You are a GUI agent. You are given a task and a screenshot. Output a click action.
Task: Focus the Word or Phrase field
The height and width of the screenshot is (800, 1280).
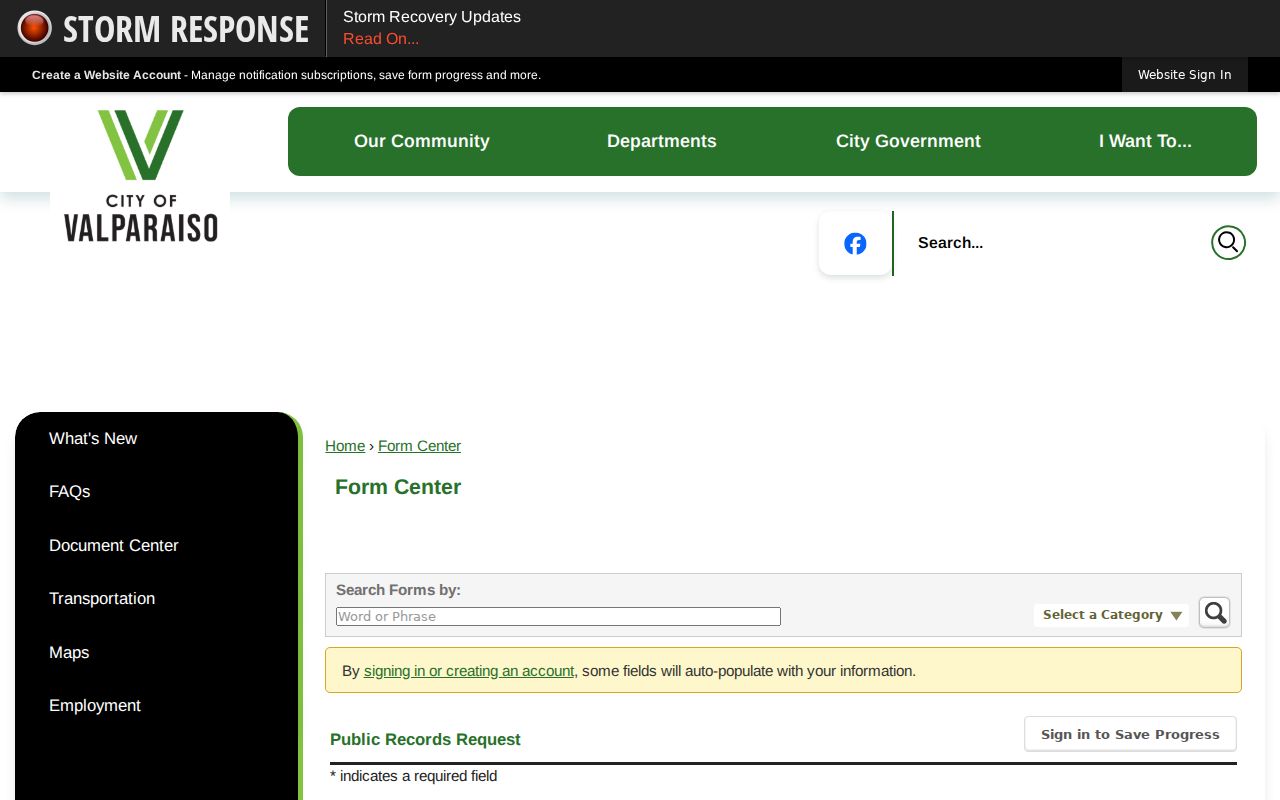558,617
